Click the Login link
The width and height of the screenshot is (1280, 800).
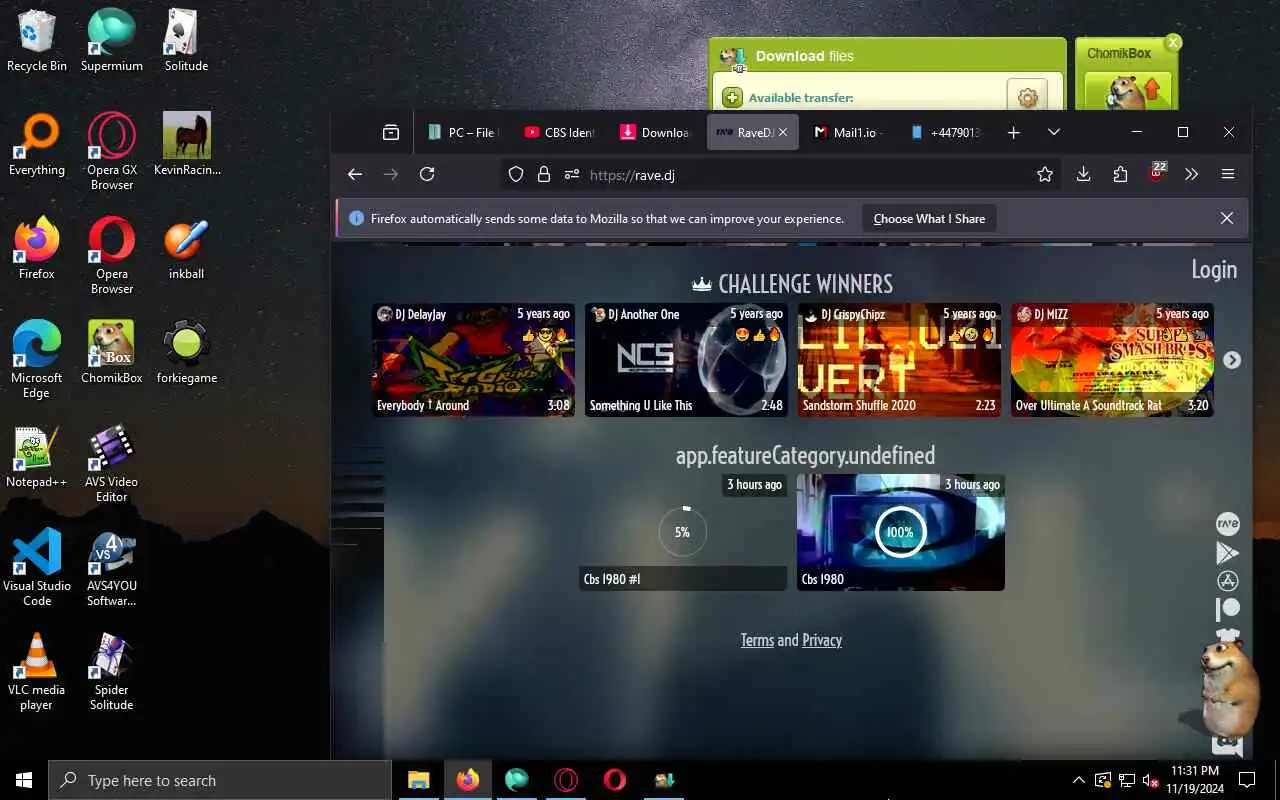[1214, 269]
